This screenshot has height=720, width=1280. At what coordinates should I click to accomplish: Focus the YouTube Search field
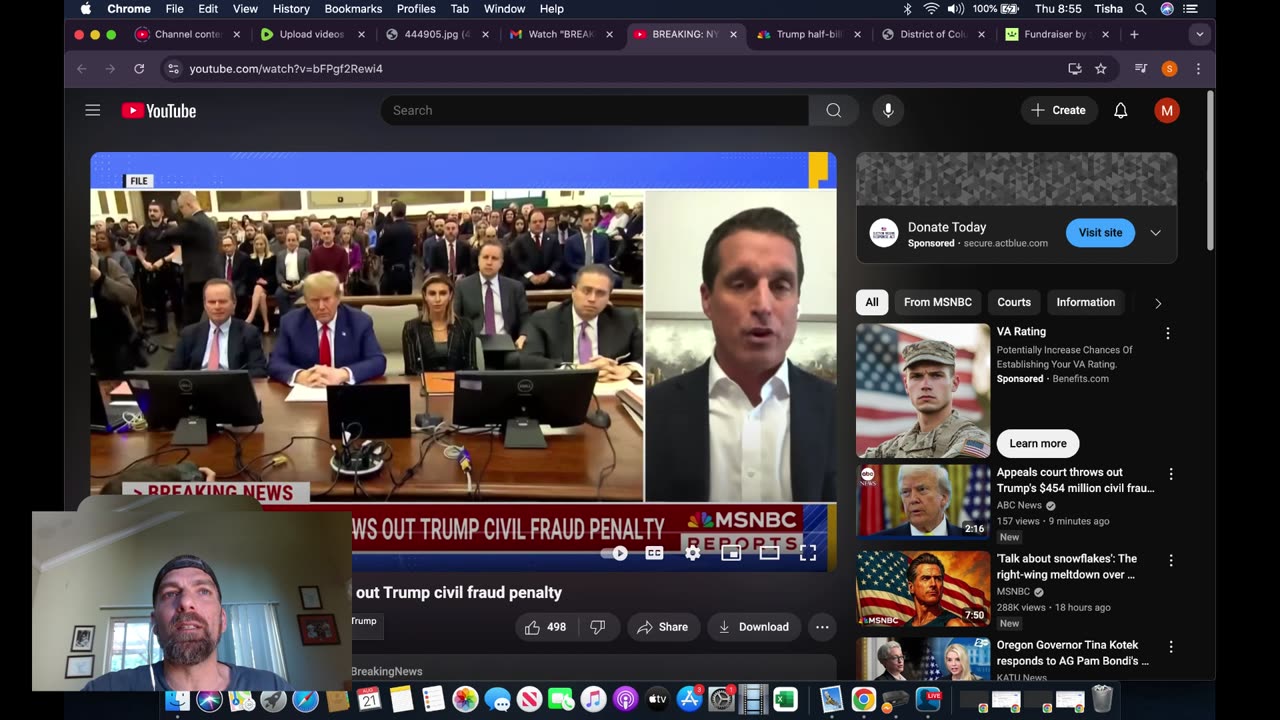click(x=594, y=110)
